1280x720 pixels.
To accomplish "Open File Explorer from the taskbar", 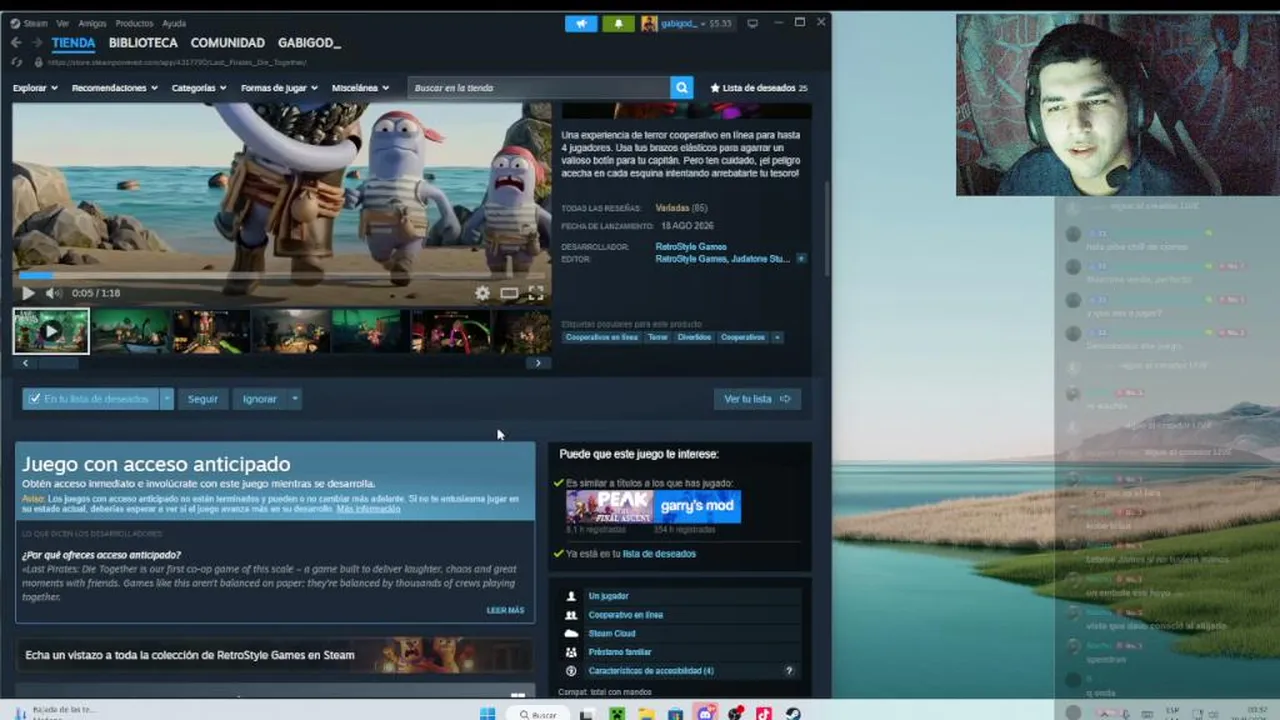I will coord(646,714).
